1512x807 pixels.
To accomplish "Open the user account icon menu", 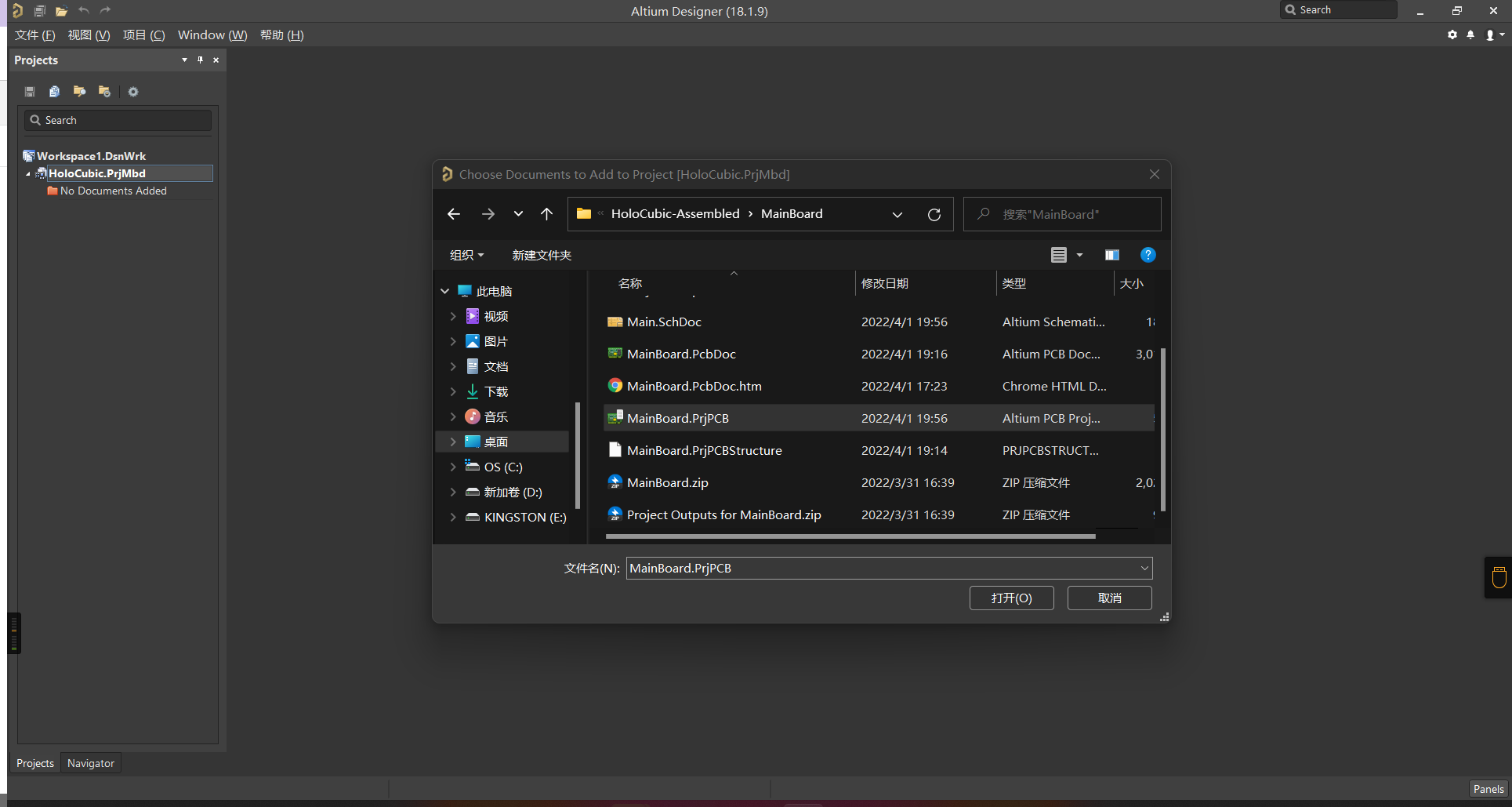I will tap(1494, 35).
